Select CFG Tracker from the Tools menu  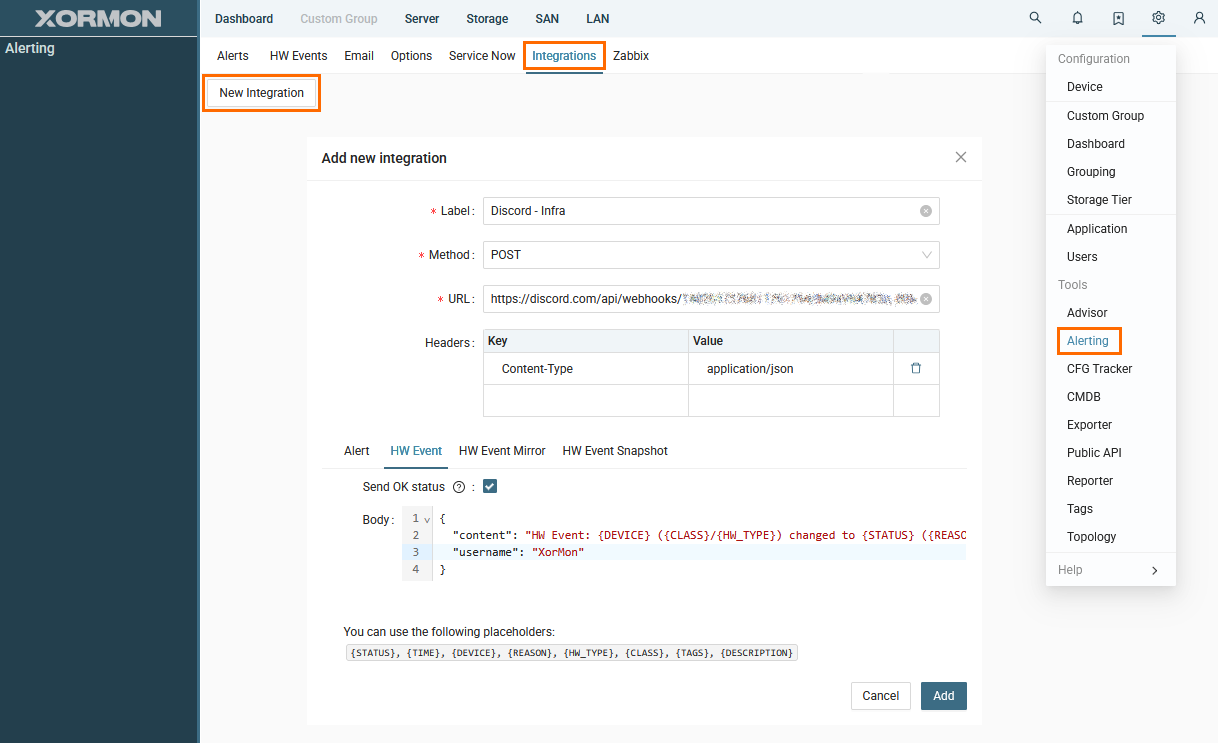[1099, 369]
